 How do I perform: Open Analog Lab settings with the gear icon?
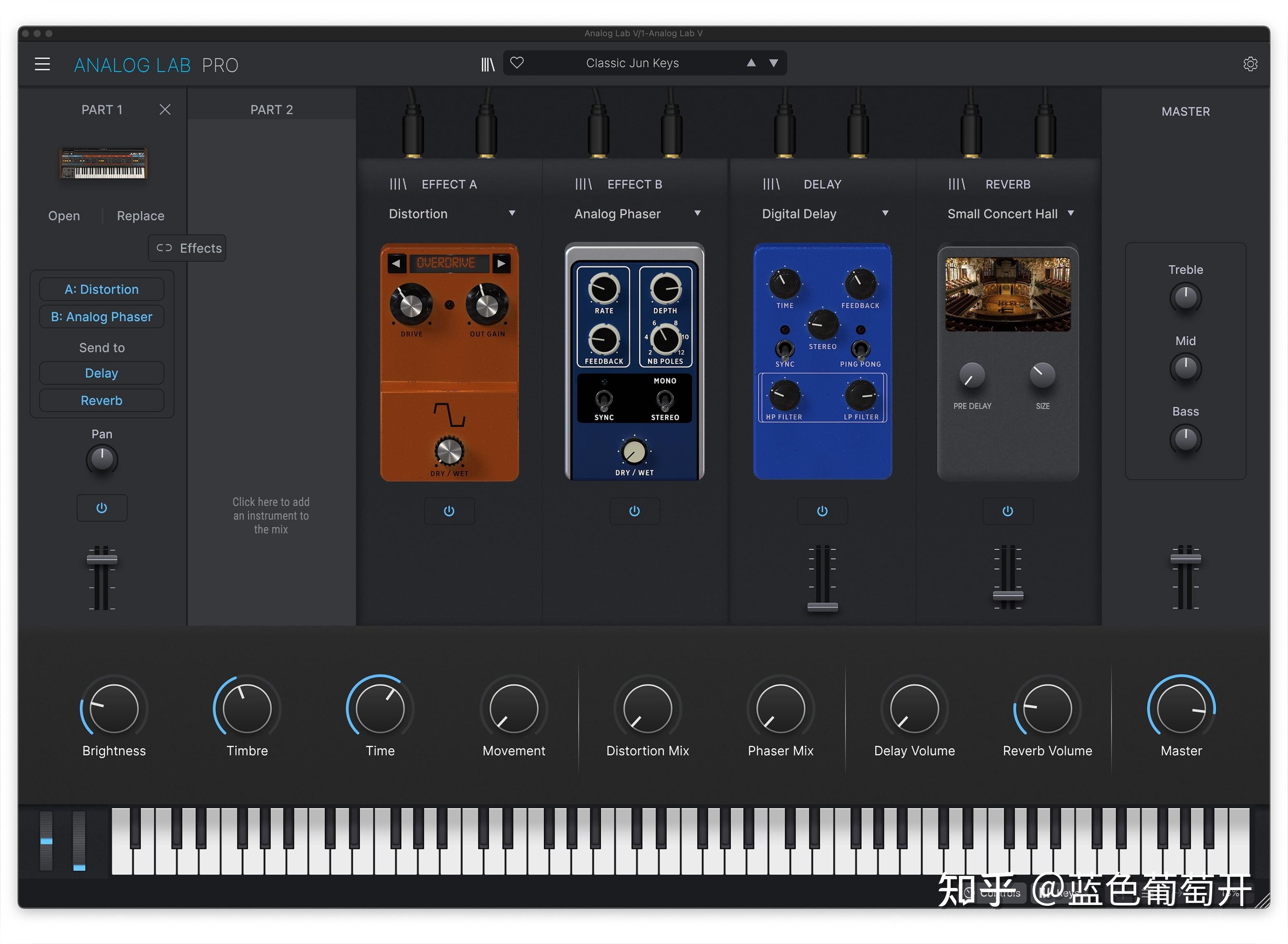pyautogui.click(x=1251, y=64)
